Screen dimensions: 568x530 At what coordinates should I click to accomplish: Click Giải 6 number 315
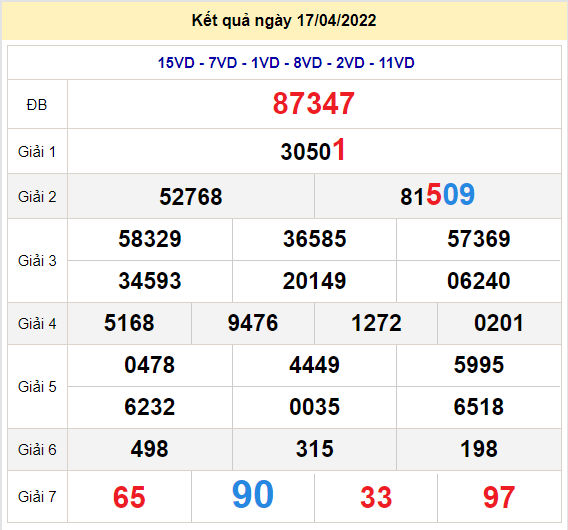point(314,449)
